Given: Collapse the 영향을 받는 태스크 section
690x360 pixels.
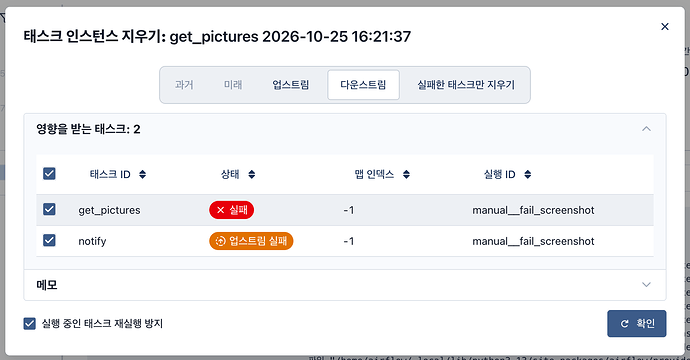Looking at the screenshot, I should click(646, 129).
